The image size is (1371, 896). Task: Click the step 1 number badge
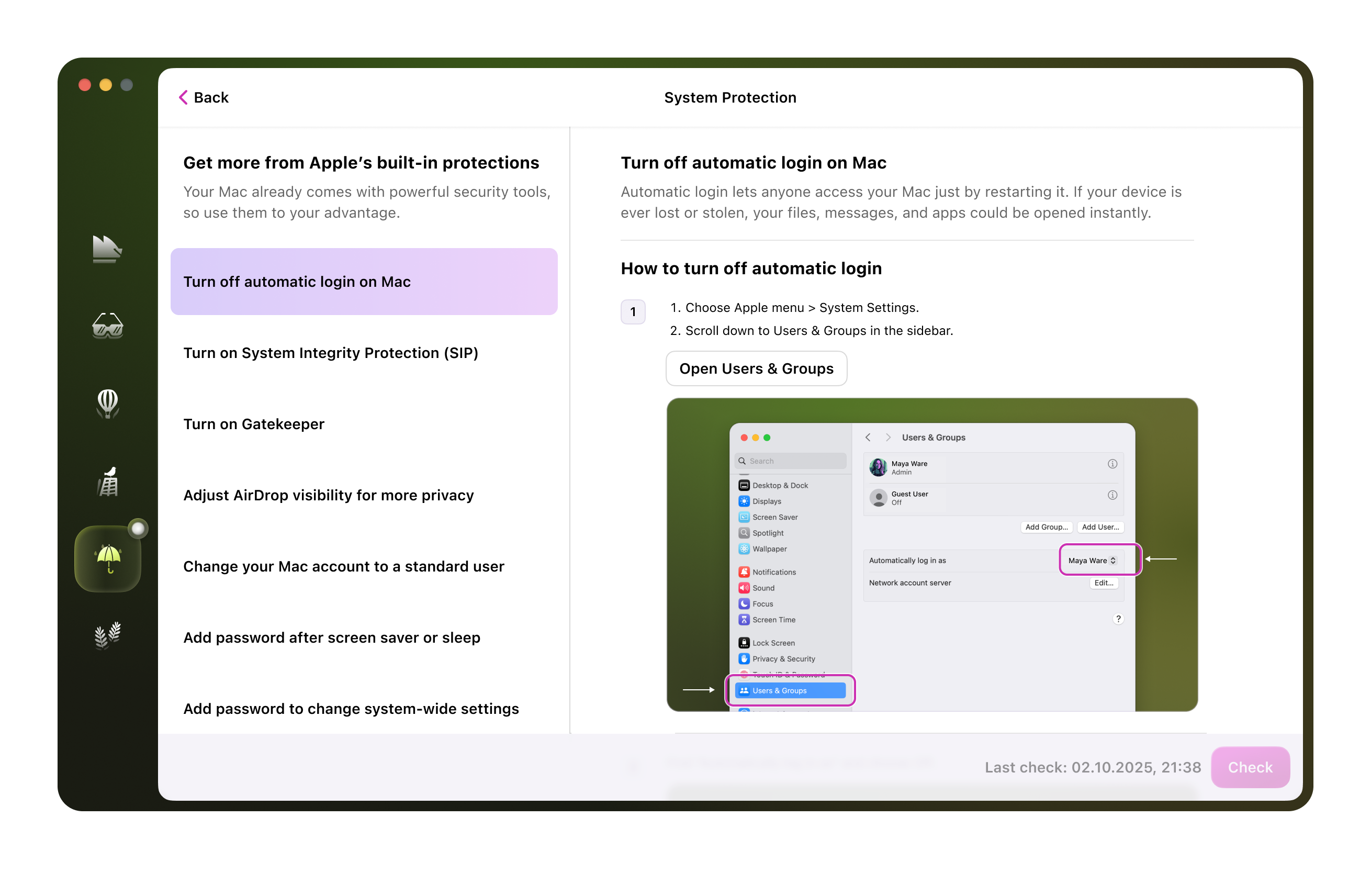pos(633,312)
